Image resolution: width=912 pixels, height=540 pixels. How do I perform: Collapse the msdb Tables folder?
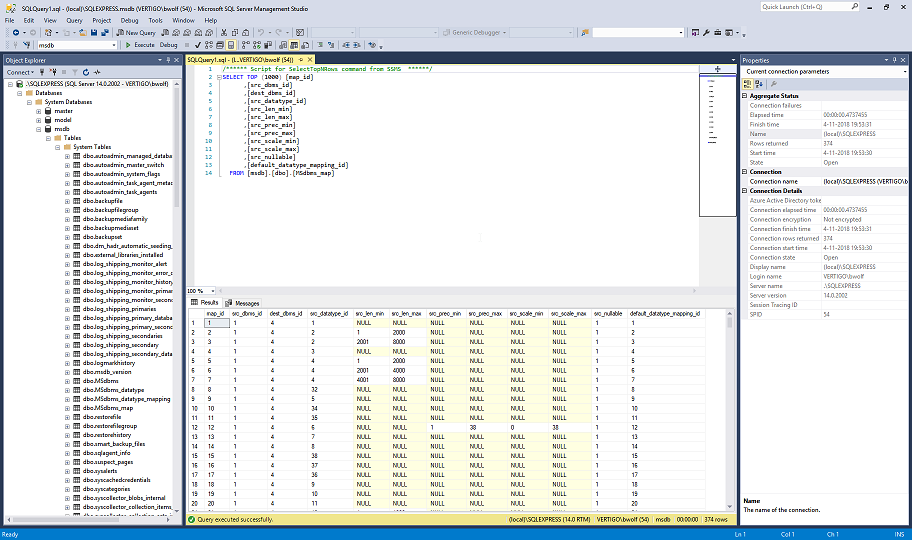[x=48, y=138]
